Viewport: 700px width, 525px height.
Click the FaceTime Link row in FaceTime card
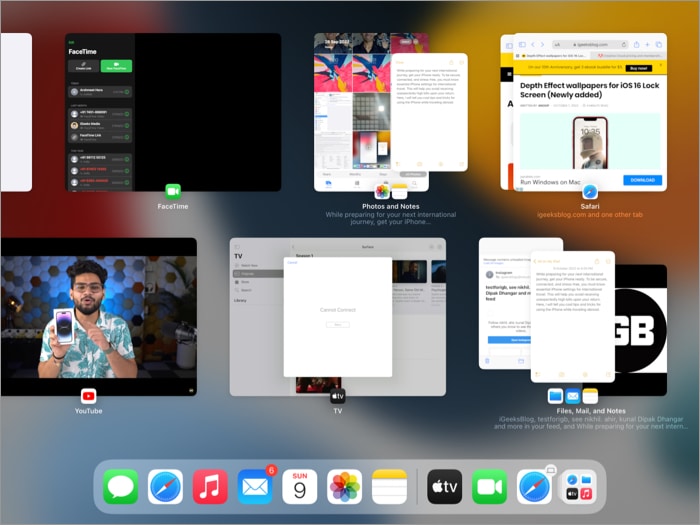(x=100, y=137)
